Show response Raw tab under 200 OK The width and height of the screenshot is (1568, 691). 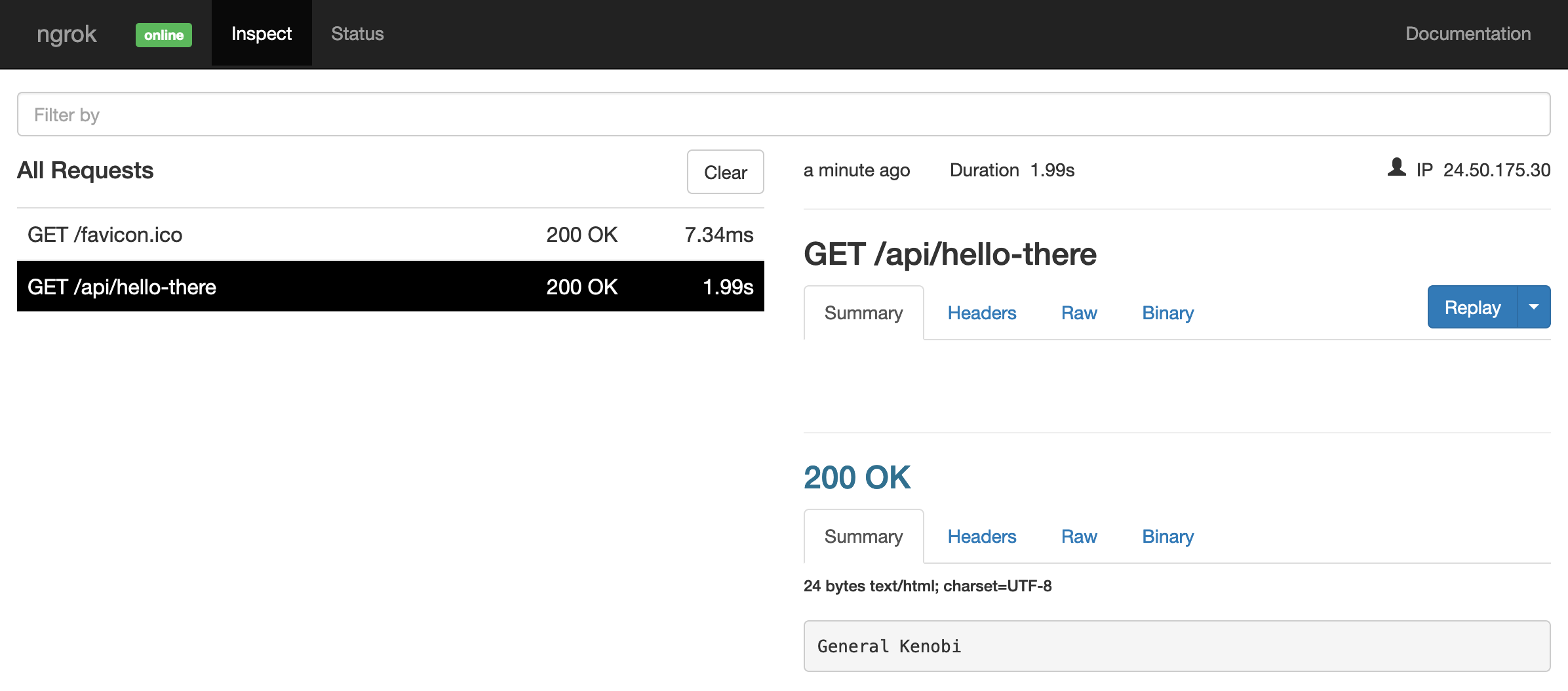pos(1078,537)
